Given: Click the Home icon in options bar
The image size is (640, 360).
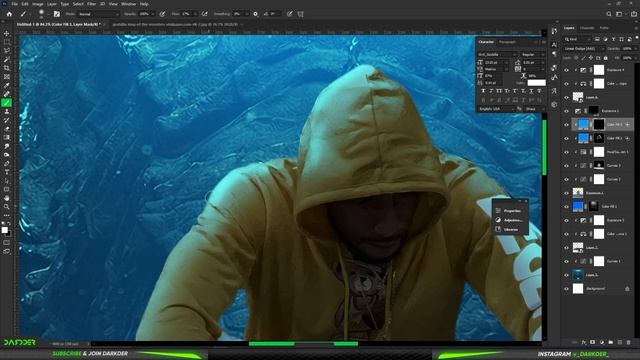Looking at the screenshot, I should coord(9,14).
